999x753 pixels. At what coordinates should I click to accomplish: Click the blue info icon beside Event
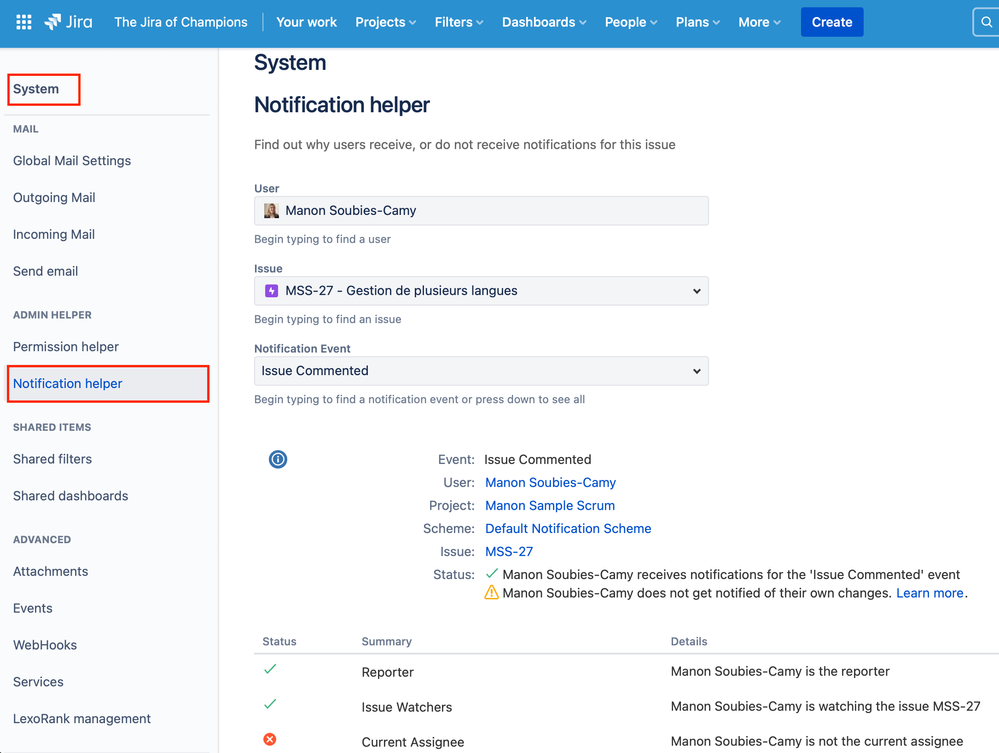click(278, 459)
